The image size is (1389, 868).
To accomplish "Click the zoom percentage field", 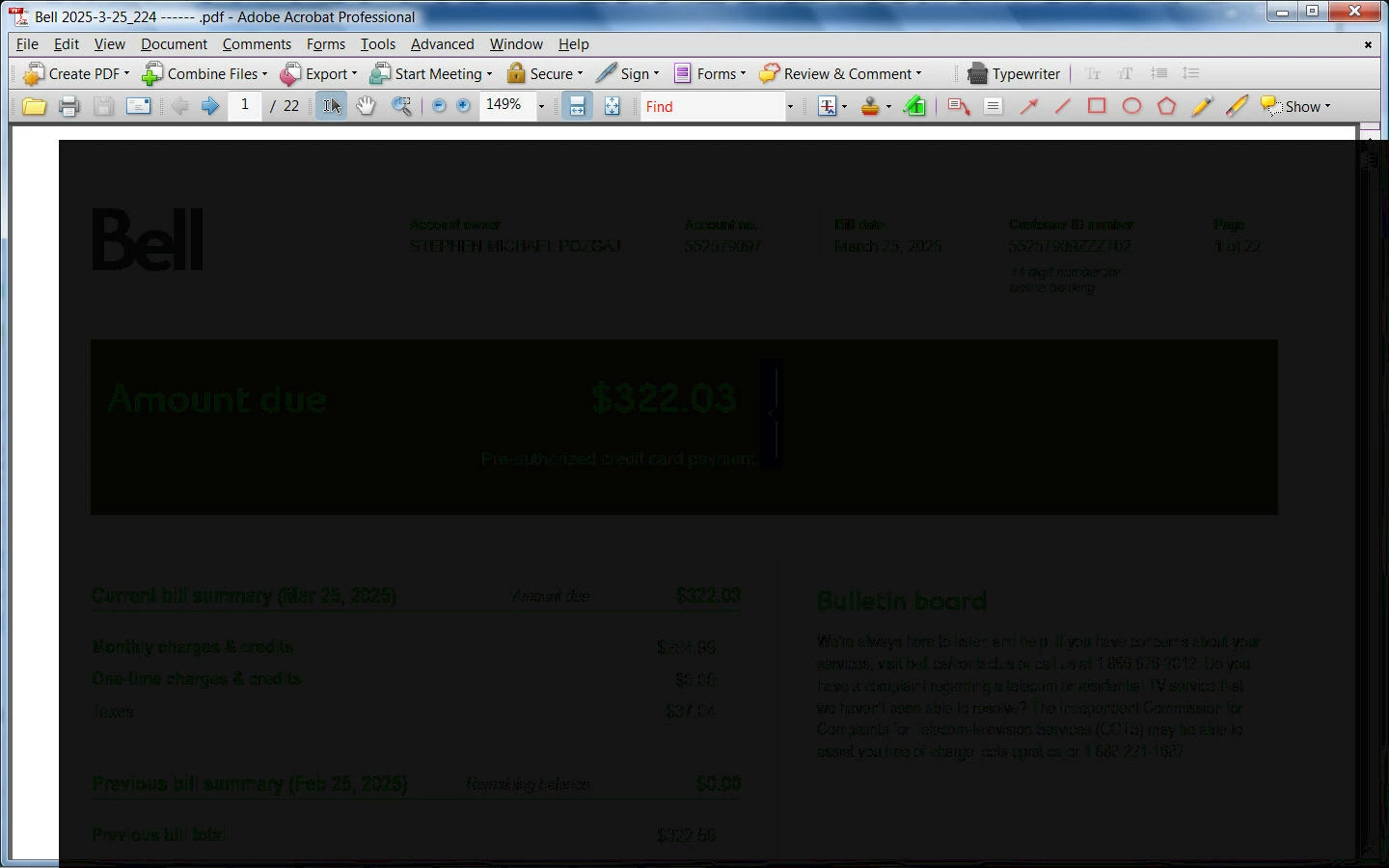I will pyautogui.click(x=507, y=105).
